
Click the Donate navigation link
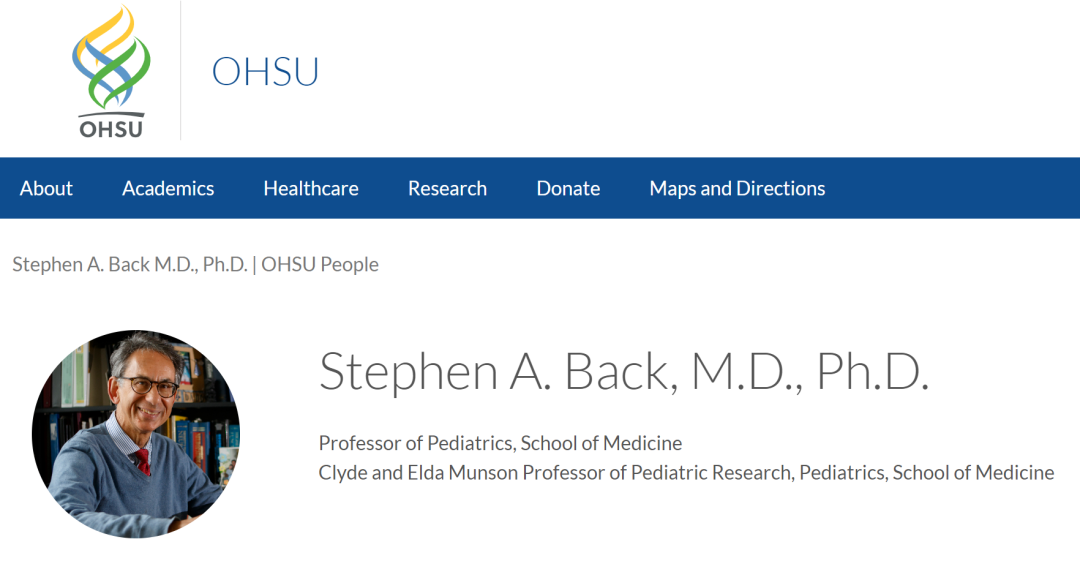[568, 188]
